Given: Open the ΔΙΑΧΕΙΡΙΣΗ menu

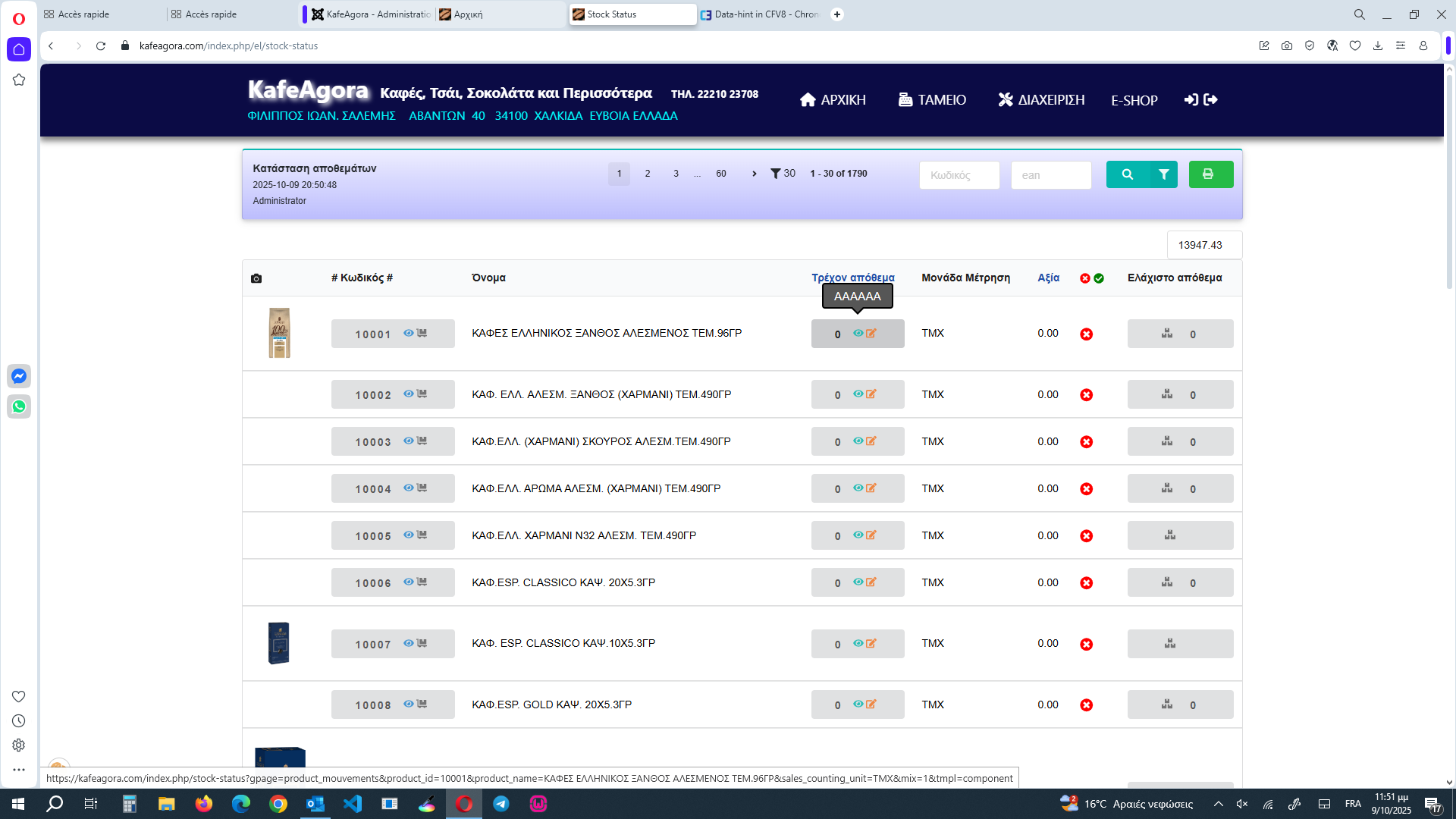Looking at the screenshot, I should [1040, 100].
